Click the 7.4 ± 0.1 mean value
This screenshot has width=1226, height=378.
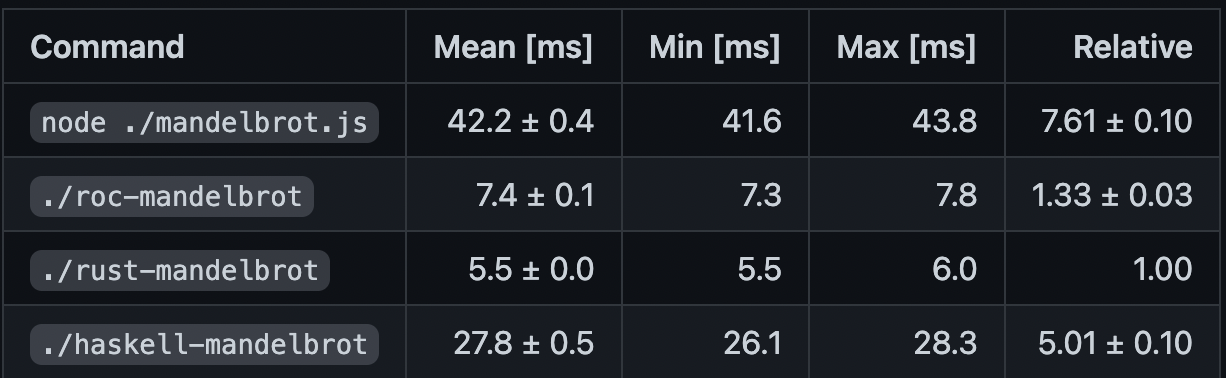point(535,195)
